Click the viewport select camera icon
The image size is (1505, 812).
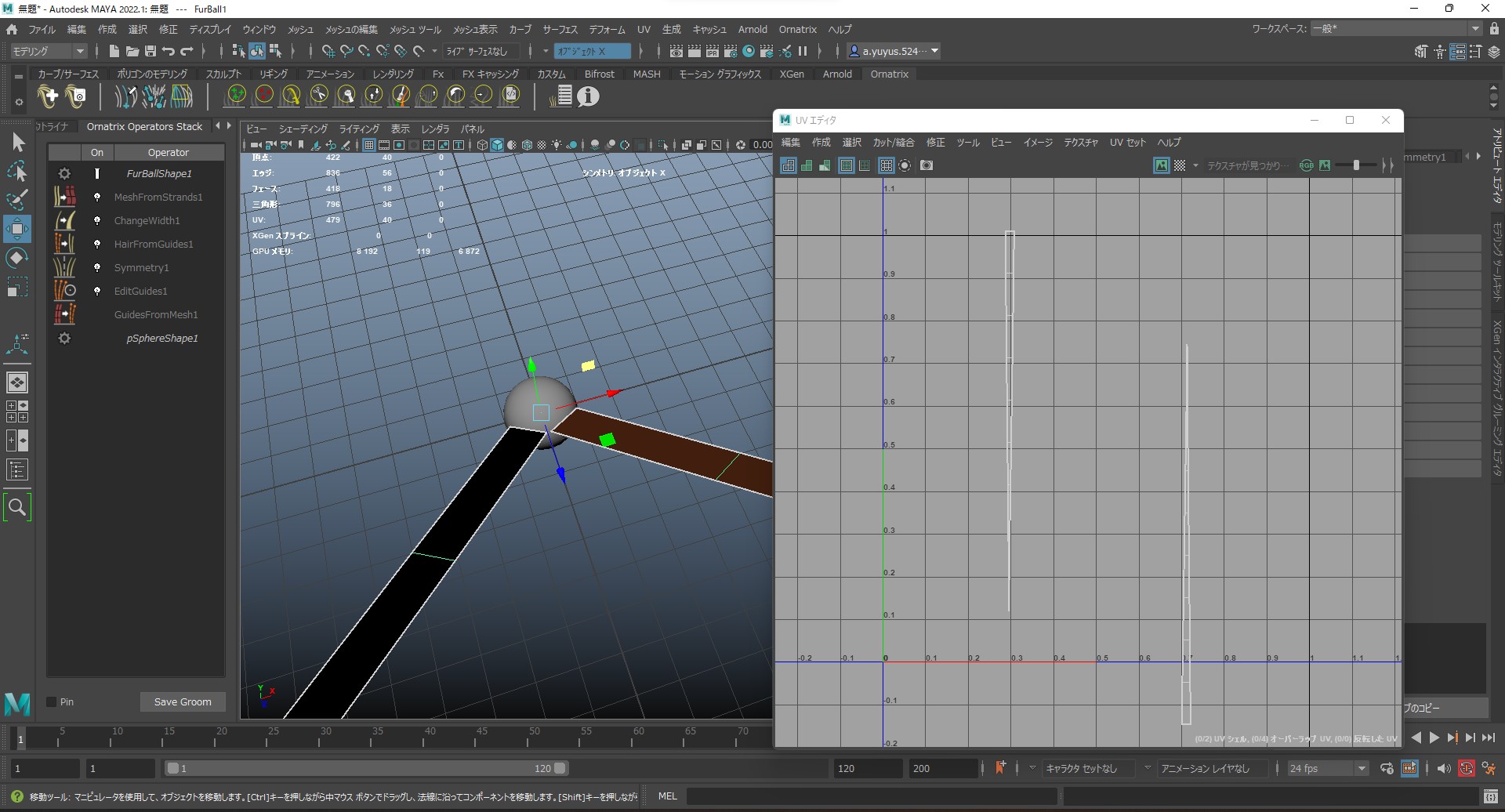coord(256,144)
